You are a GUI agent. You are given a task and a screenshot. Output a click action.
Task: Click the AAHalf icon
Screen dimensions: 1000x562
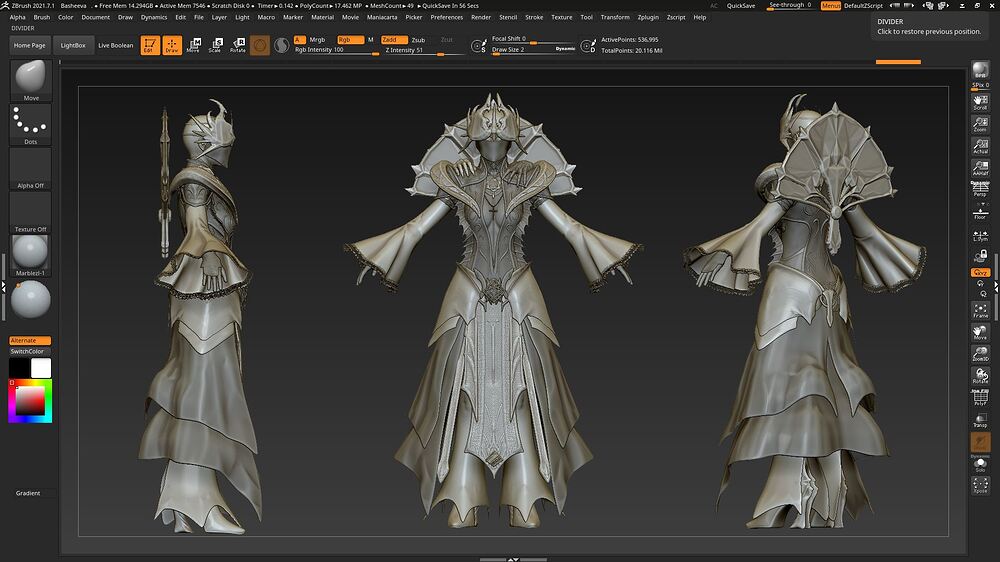pos(980,168)
